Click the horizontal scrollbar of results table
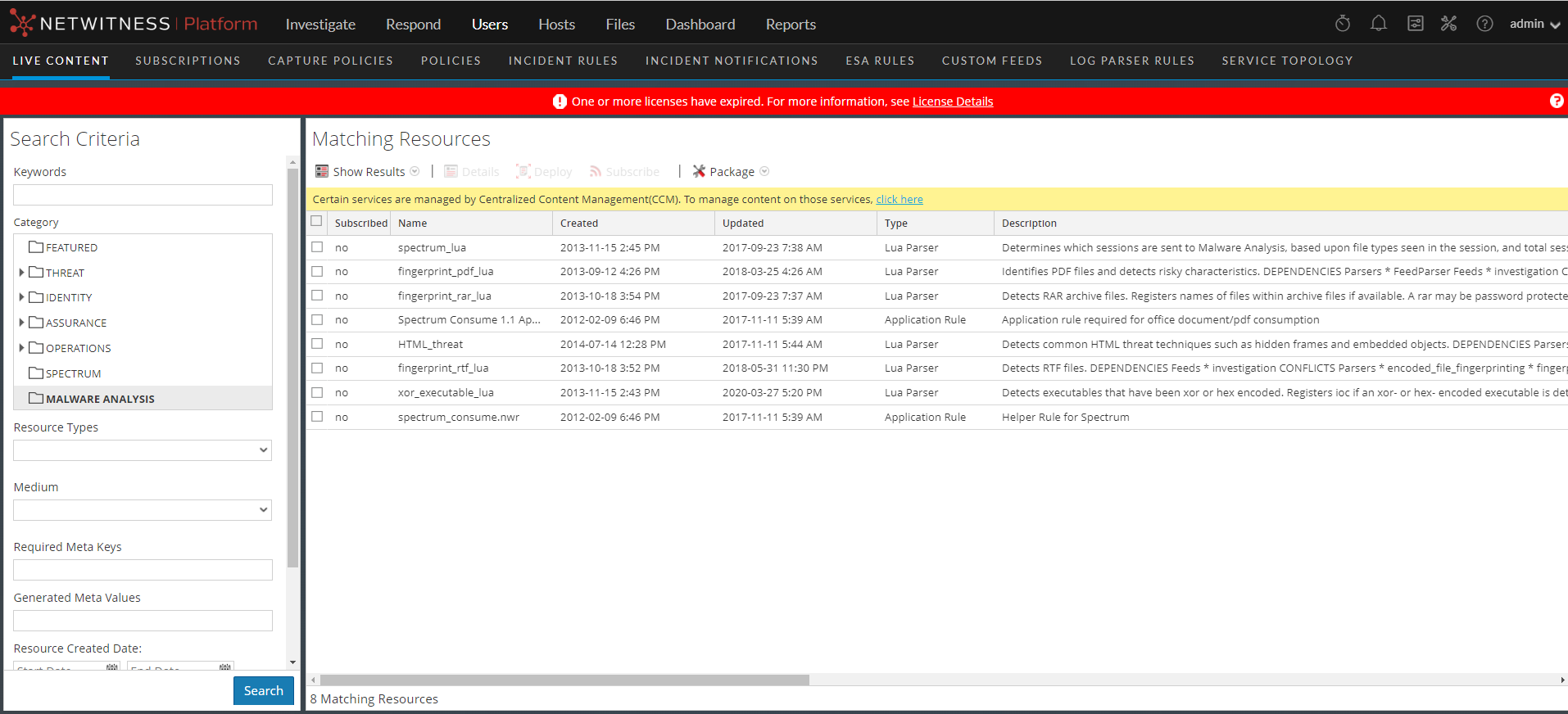 [x=564, y=680]
